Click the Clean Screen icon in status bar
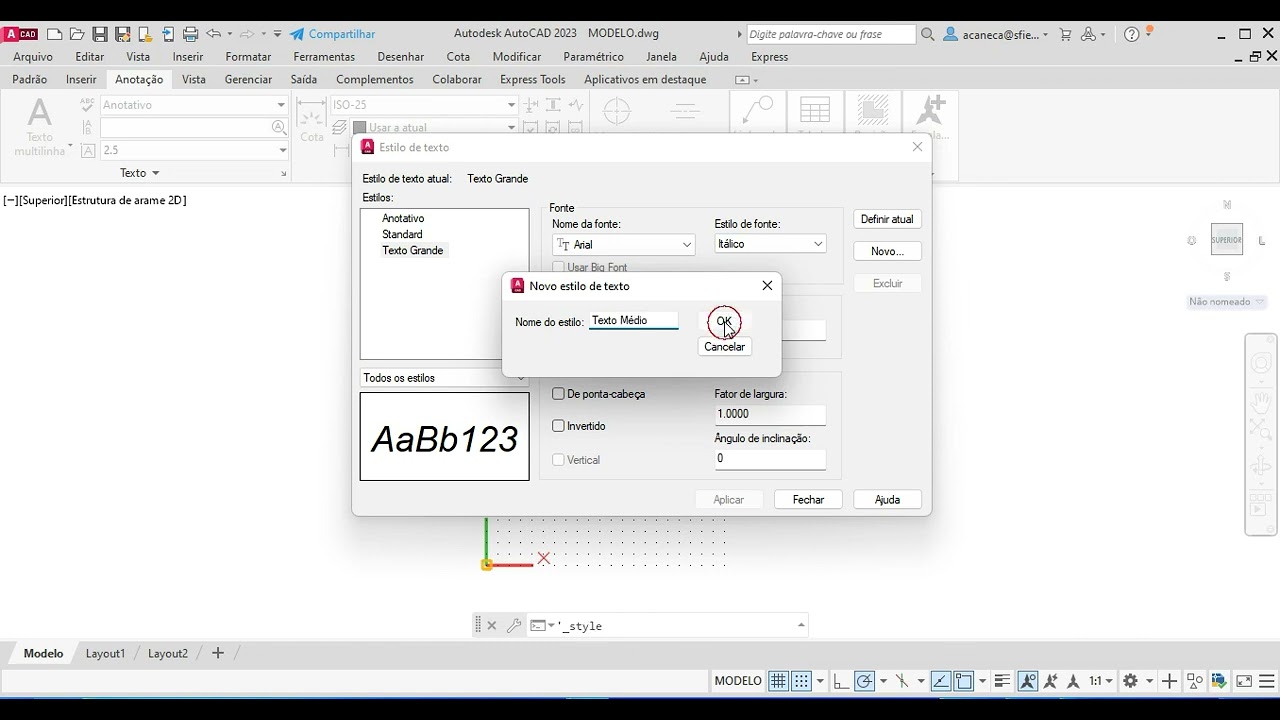Screen dimensions: 1280x720 pos(1244,681)
